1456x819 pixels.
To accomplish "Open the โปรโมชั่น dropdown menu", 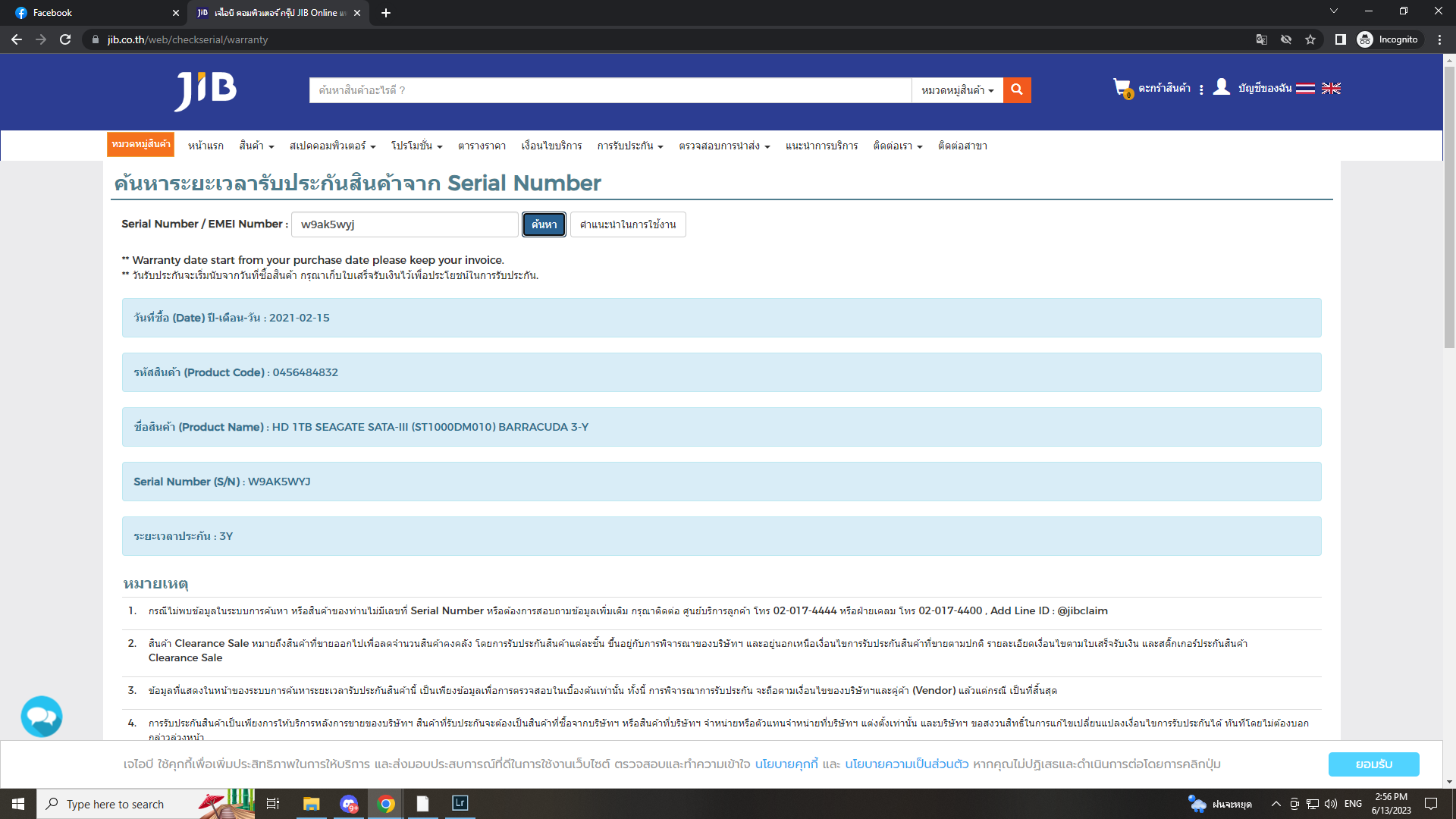I will tap(416, 146).
